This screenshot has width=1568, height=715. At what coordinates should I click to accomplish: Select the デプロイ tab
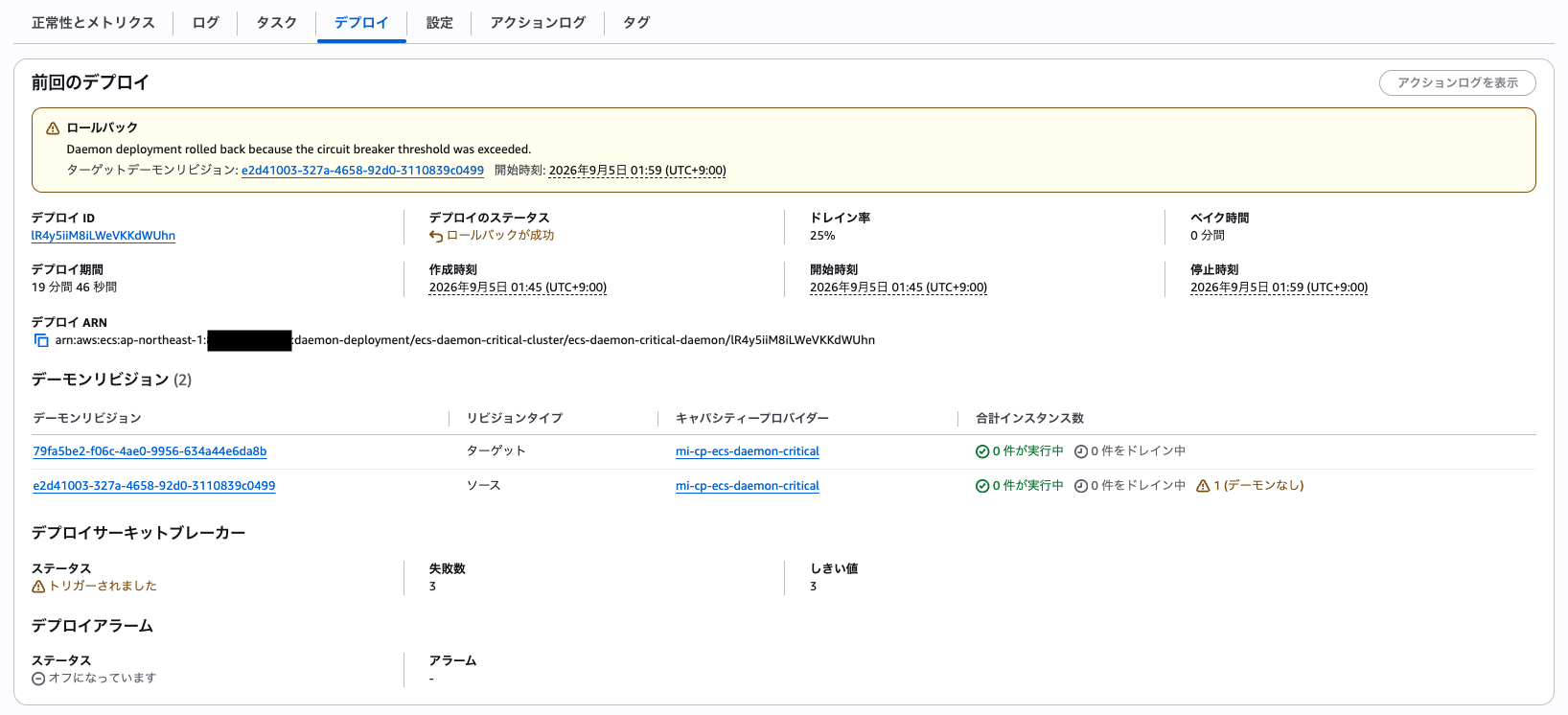click(361, 22)
